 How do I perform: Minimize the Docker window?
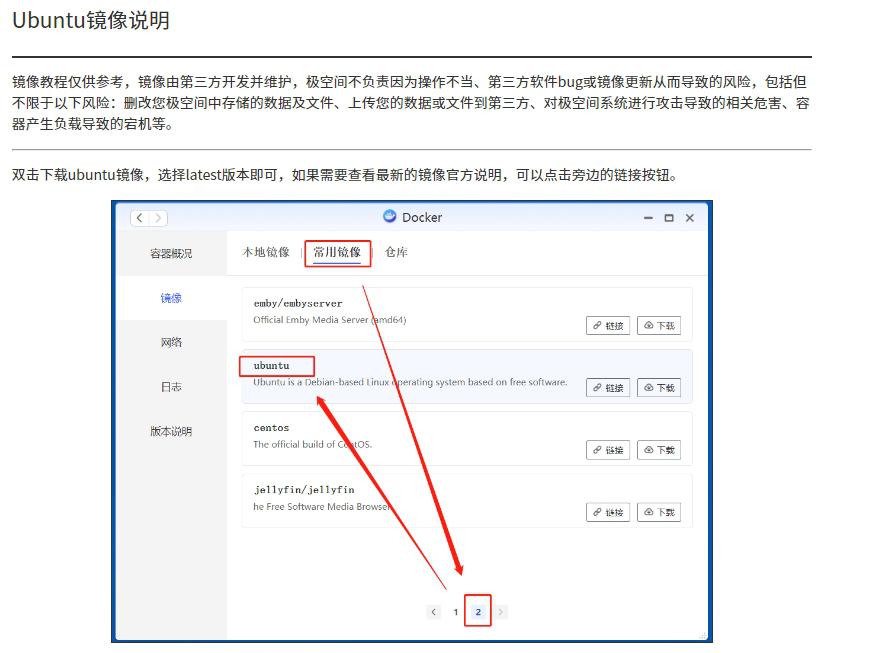[648, 218]
